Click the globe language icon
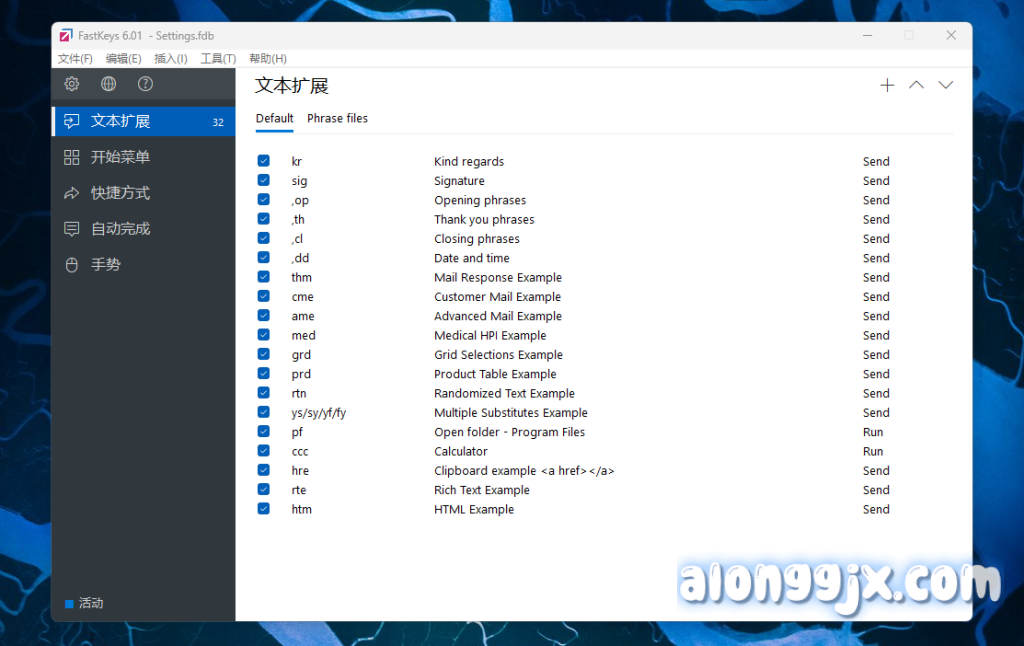 pyautogui.click(x=109, y=85)
